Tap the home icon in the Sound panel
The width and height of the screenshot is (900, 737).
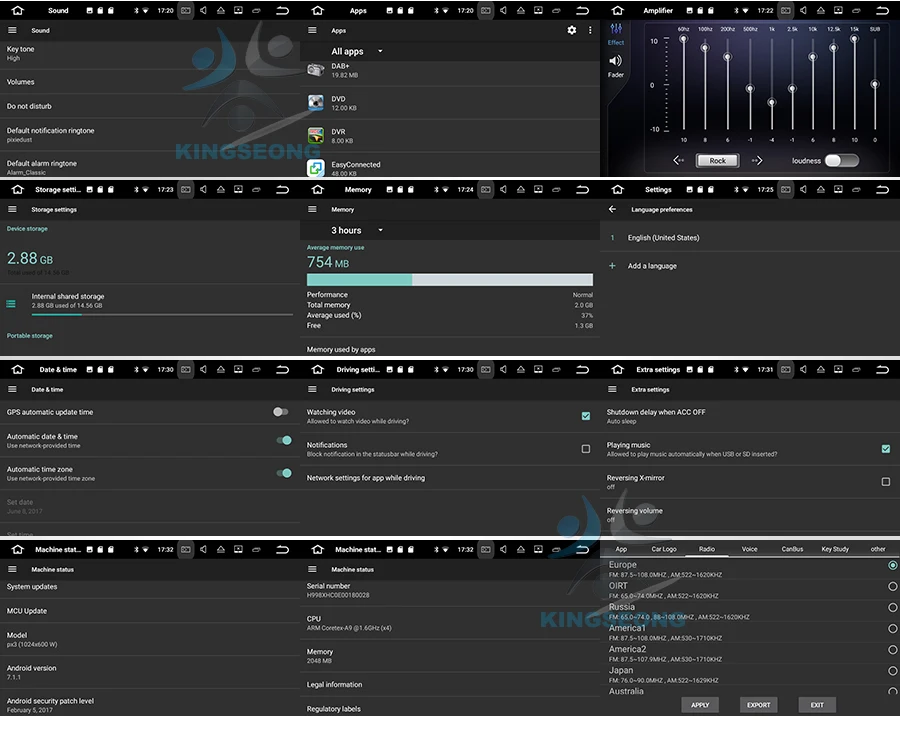[x=18, y=10]
